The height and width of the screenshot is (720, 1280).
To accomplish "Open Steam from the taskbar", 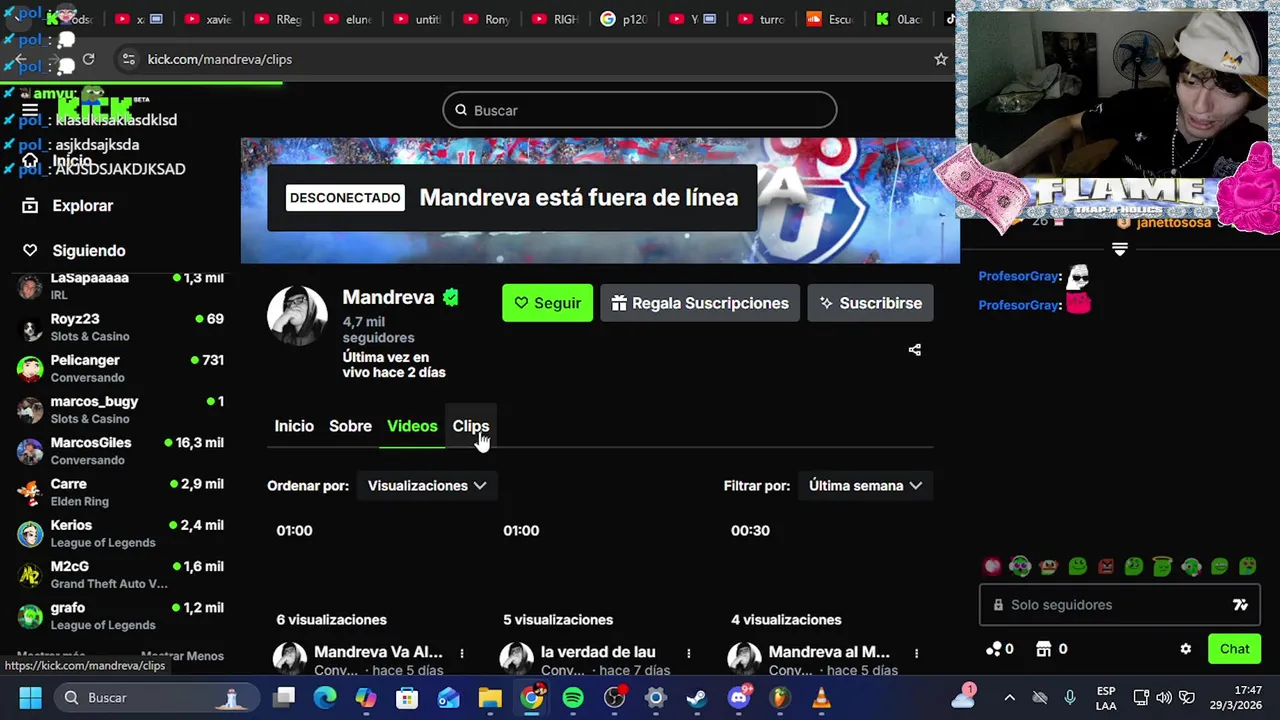I will (697, 697).
